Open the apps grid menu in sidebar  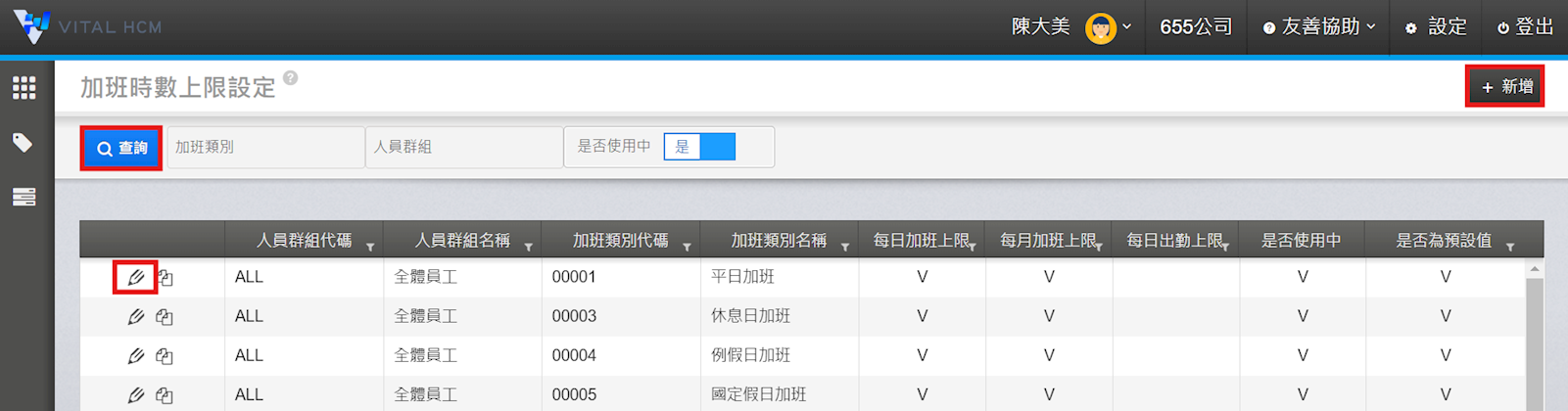pos(24,88)
